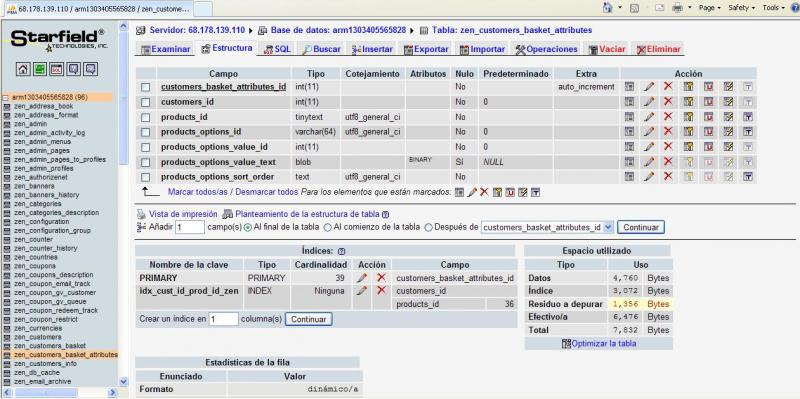Delete the products_id field with red X

click(668, 117)
